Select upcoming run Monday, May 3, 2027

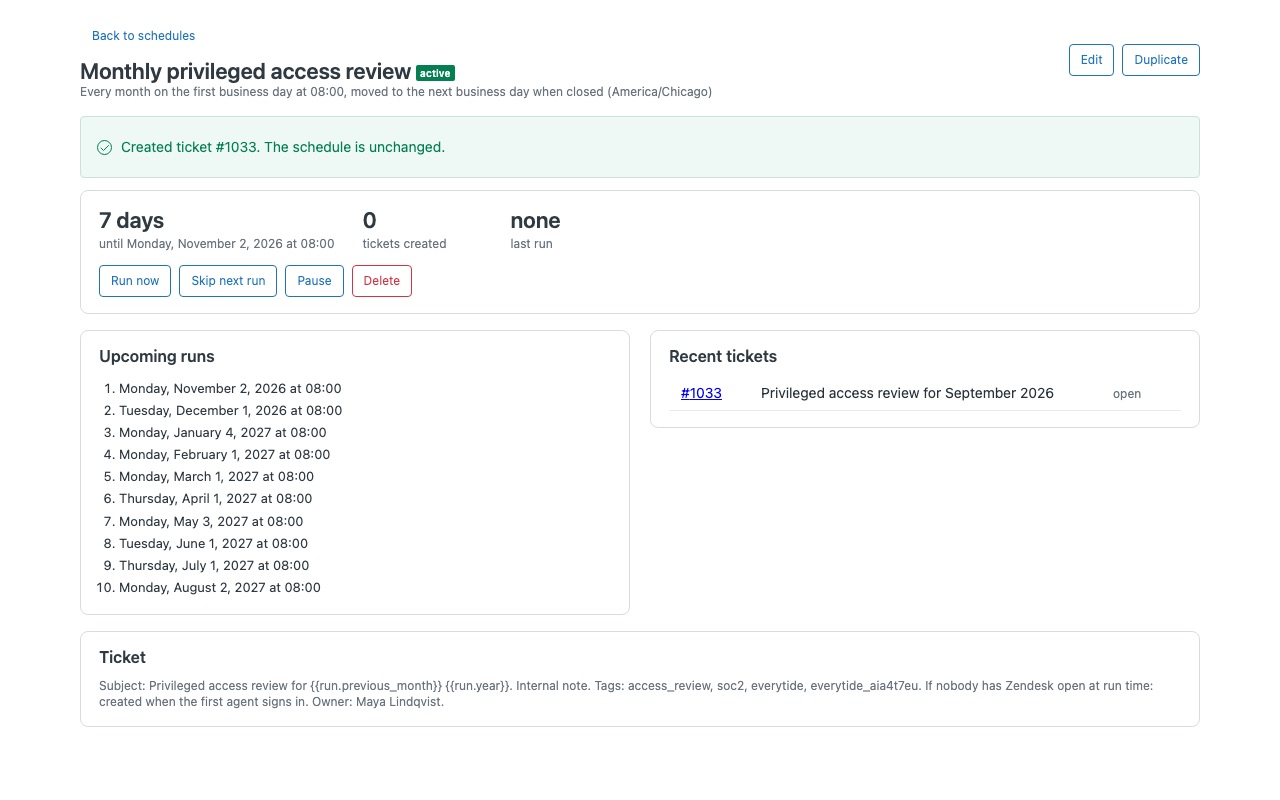pyautogui.click(x=211, y=521)
